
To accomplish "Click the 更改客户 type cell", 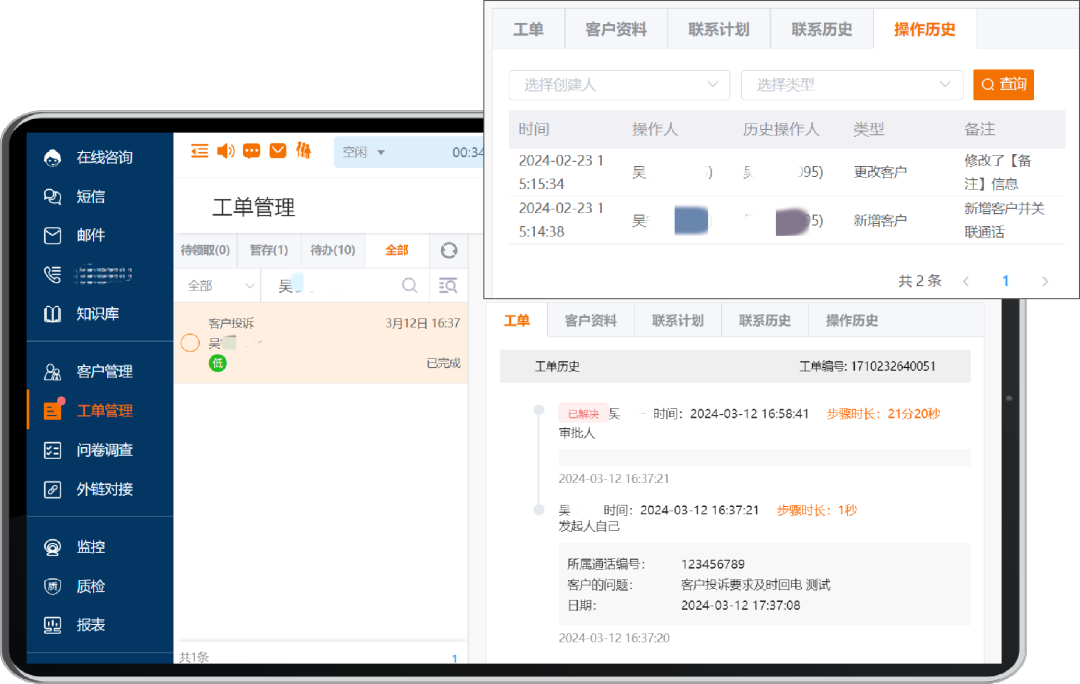I will [x=880, y=172].
